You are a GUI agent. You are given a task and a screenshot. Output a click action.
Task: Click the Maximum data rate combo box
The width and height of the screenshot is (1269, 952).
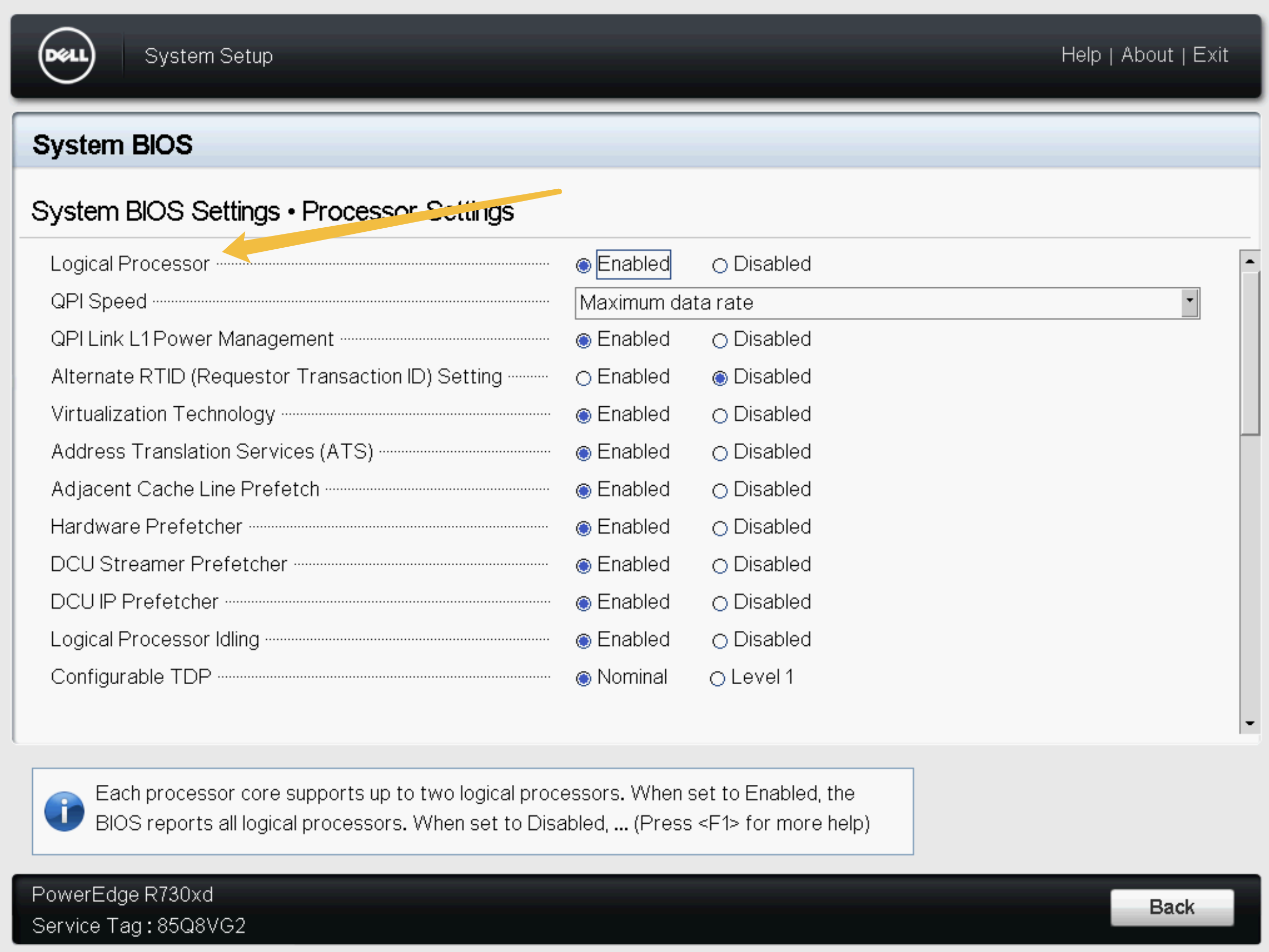coord(887,303)
